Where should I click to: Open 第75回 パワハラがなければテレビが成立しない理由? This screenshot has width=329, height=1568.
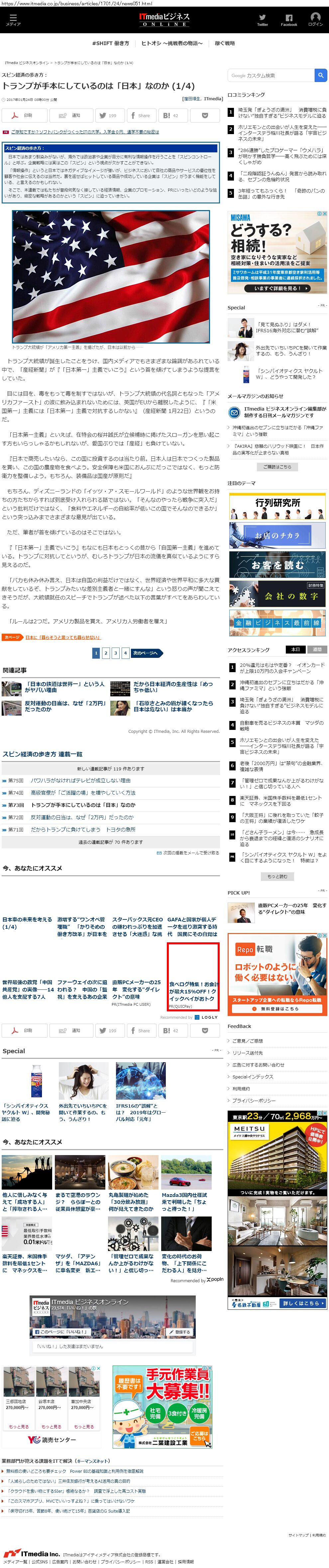[80, 780]
